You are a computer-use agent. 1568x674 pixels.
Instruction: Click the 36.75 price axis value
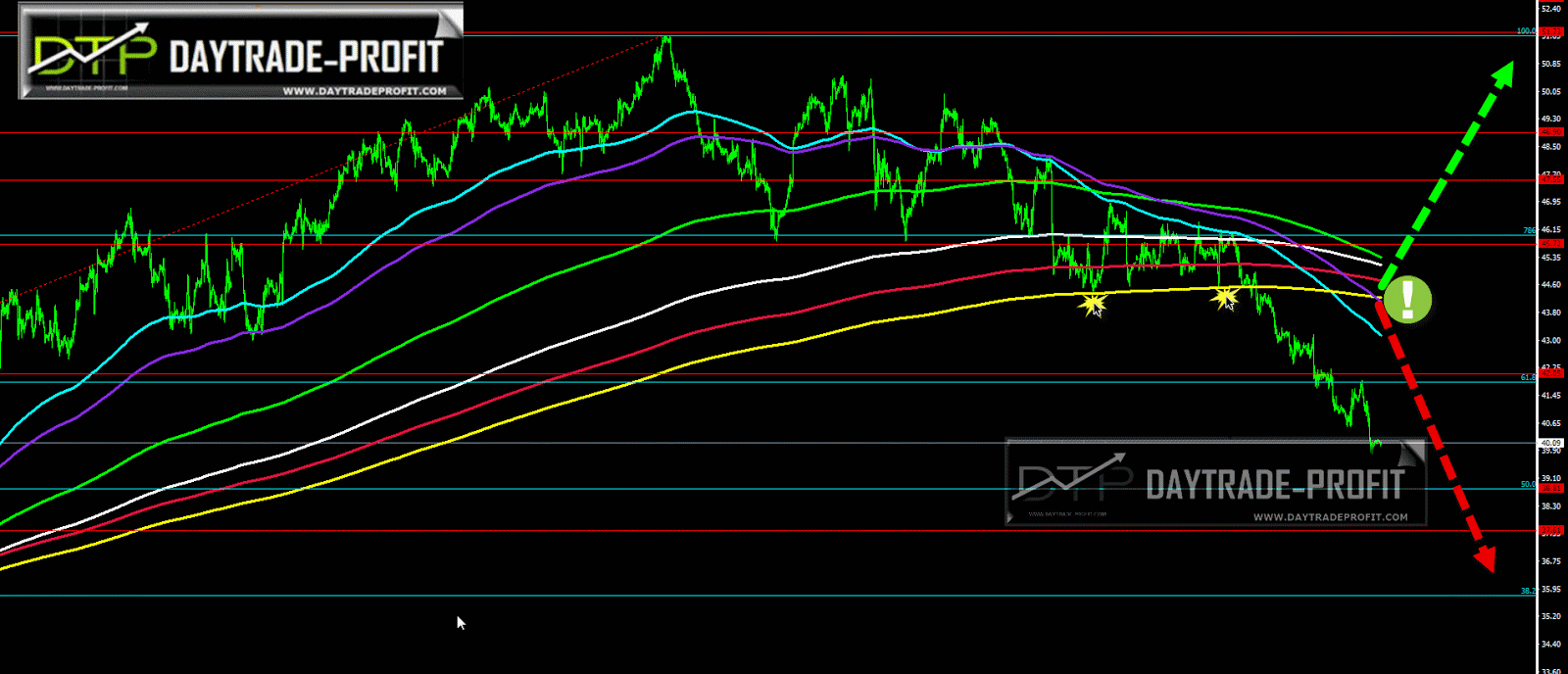pos(1551,561)
